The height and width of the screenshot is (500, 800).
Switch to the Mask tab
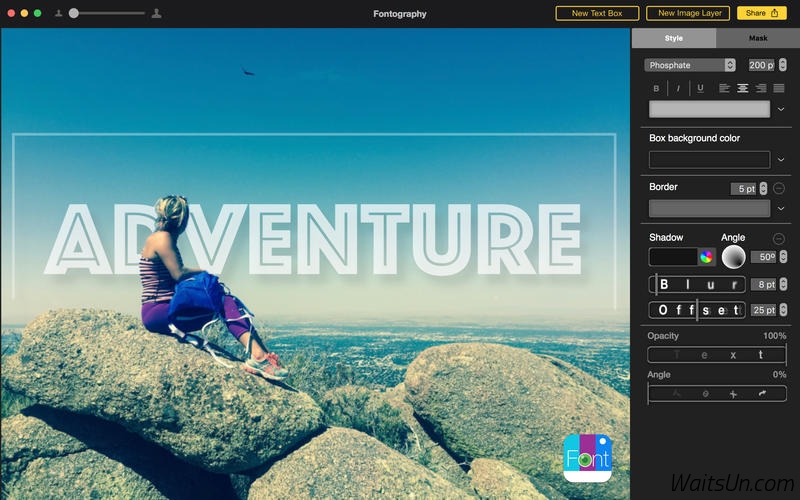click(x=758, y=38)
